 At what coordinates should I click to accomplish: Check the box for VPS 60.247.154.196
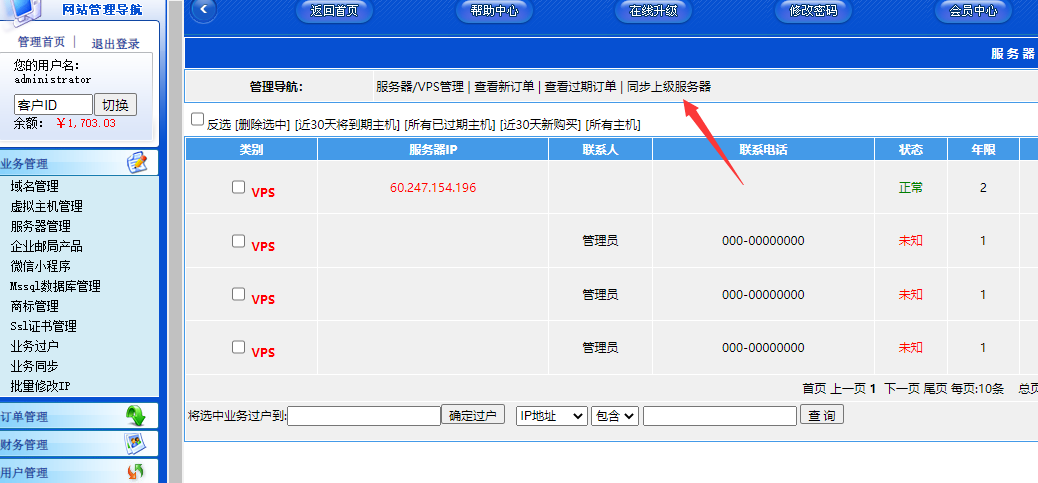[x=238, y=186]
